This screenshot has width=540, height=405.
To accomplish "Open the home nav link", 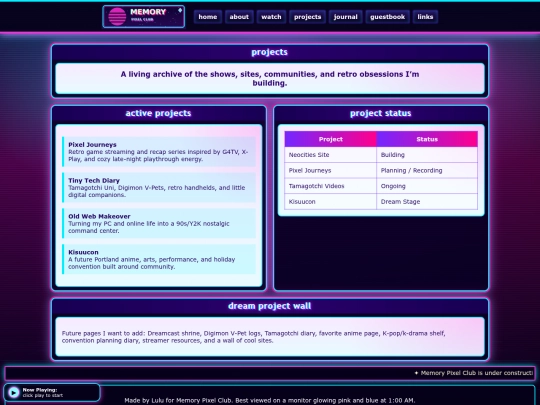I will 208,17.
